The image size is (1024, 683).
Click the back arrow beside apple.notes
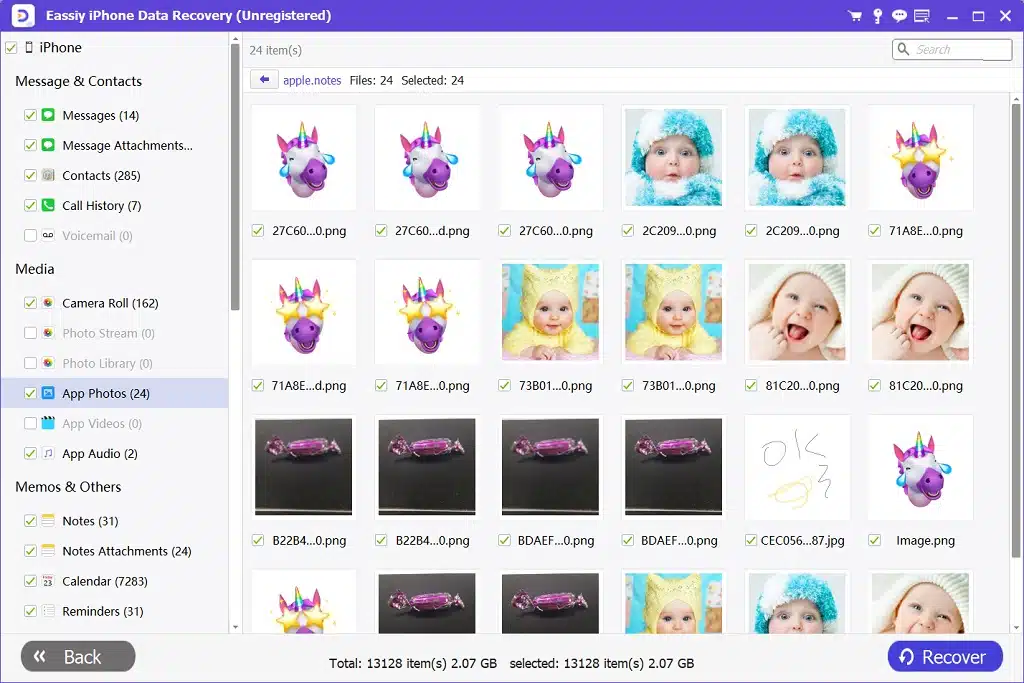(264, 80)
